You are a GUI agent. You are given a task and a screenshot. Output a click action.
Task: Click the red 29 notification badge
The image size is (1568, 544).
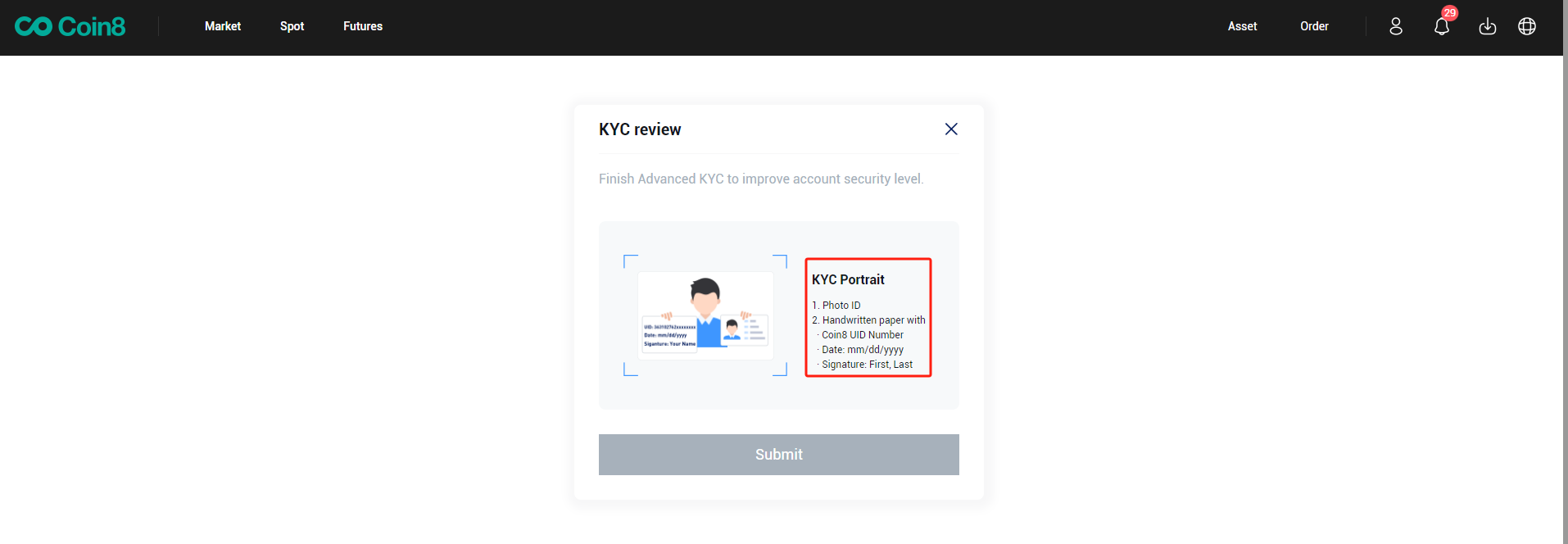[1450, 13]
